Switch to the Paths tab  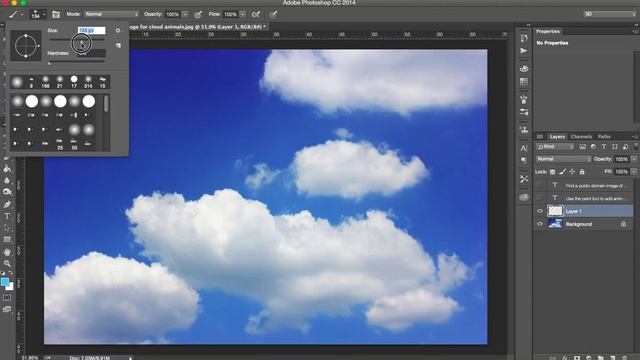point(604,137)
